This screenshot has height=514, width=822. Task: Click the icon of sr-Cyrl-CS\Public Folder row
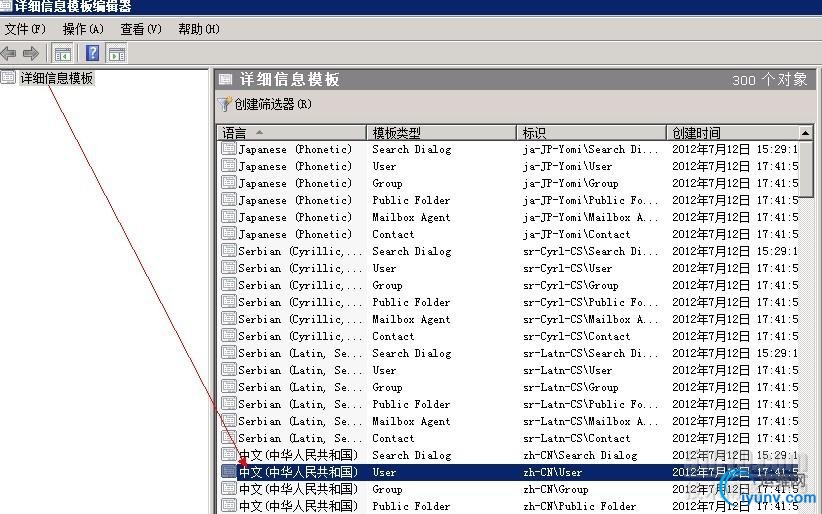pos(229,302)
